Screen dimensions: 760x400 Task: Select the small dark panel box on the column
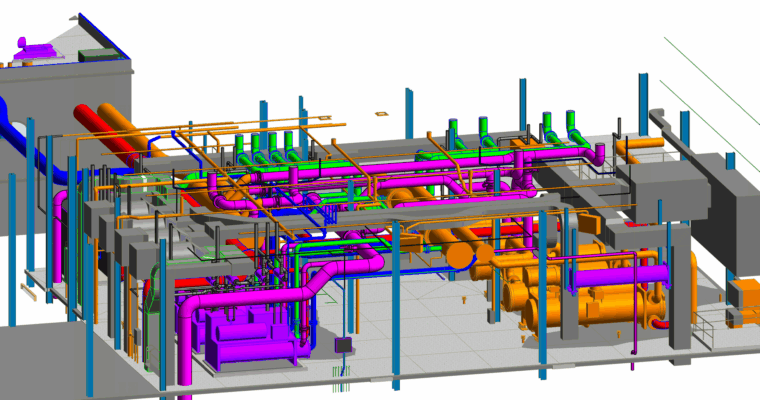343,345
